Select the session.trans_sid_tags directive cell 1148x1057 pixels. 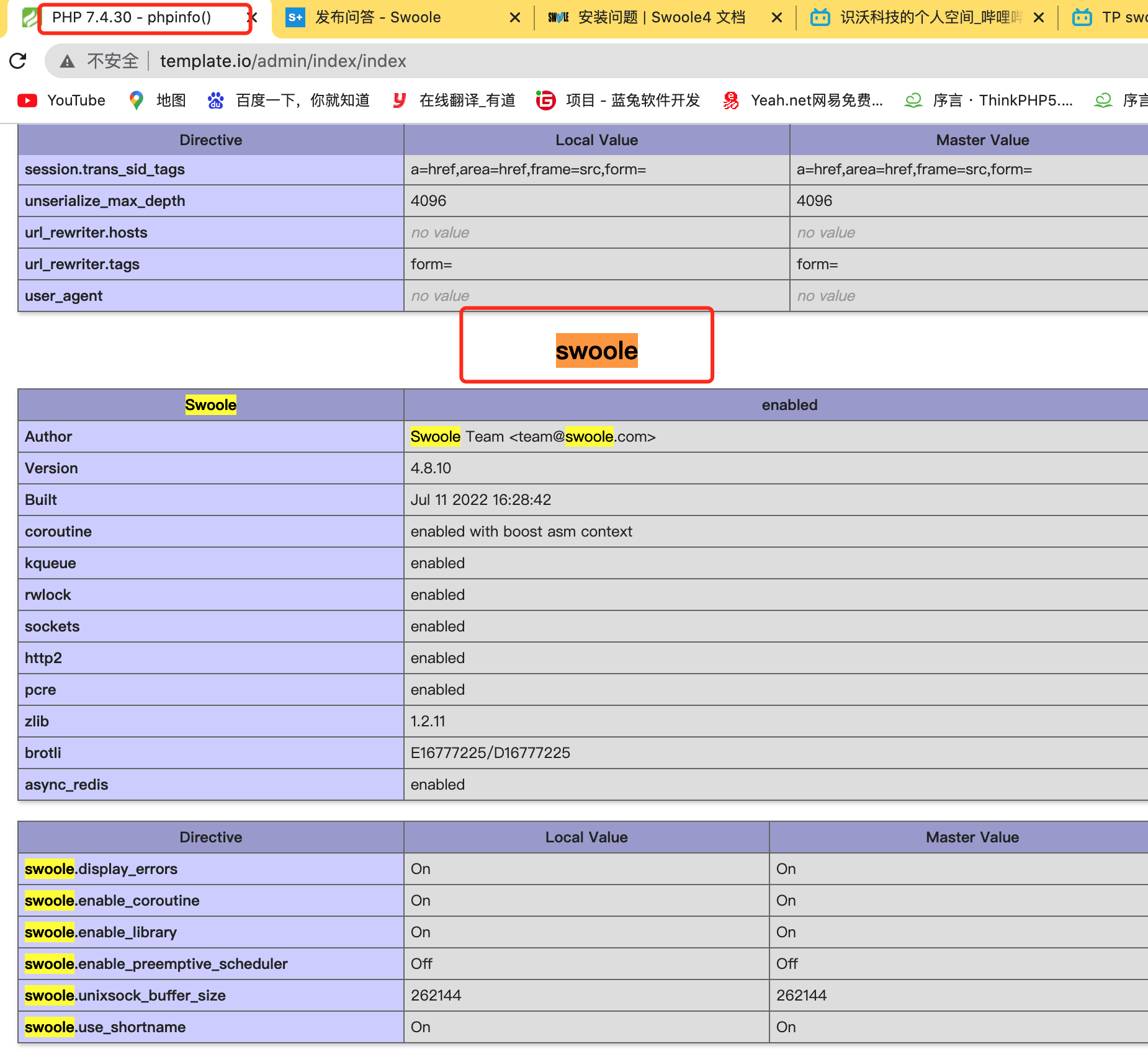click(211, 169)
